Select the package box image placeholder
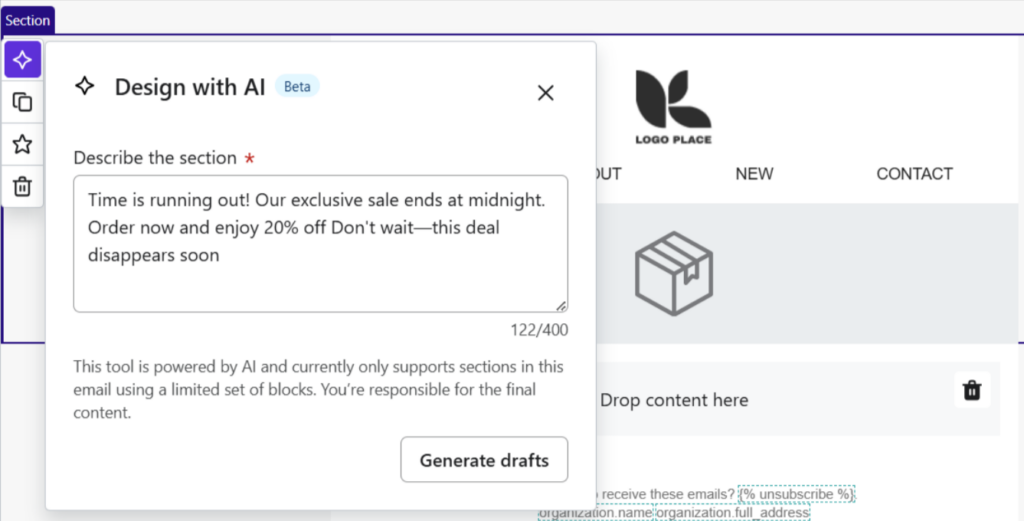1024x521 pixels. pos(673,274)
